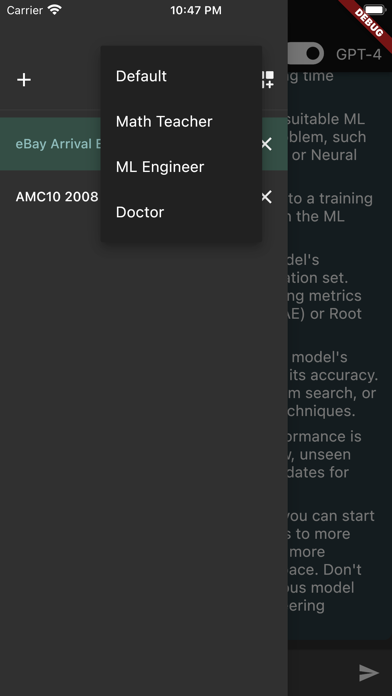The image size is (392, 696).
Task: Tap the plus icon for new chat
Action: (24, 80)
